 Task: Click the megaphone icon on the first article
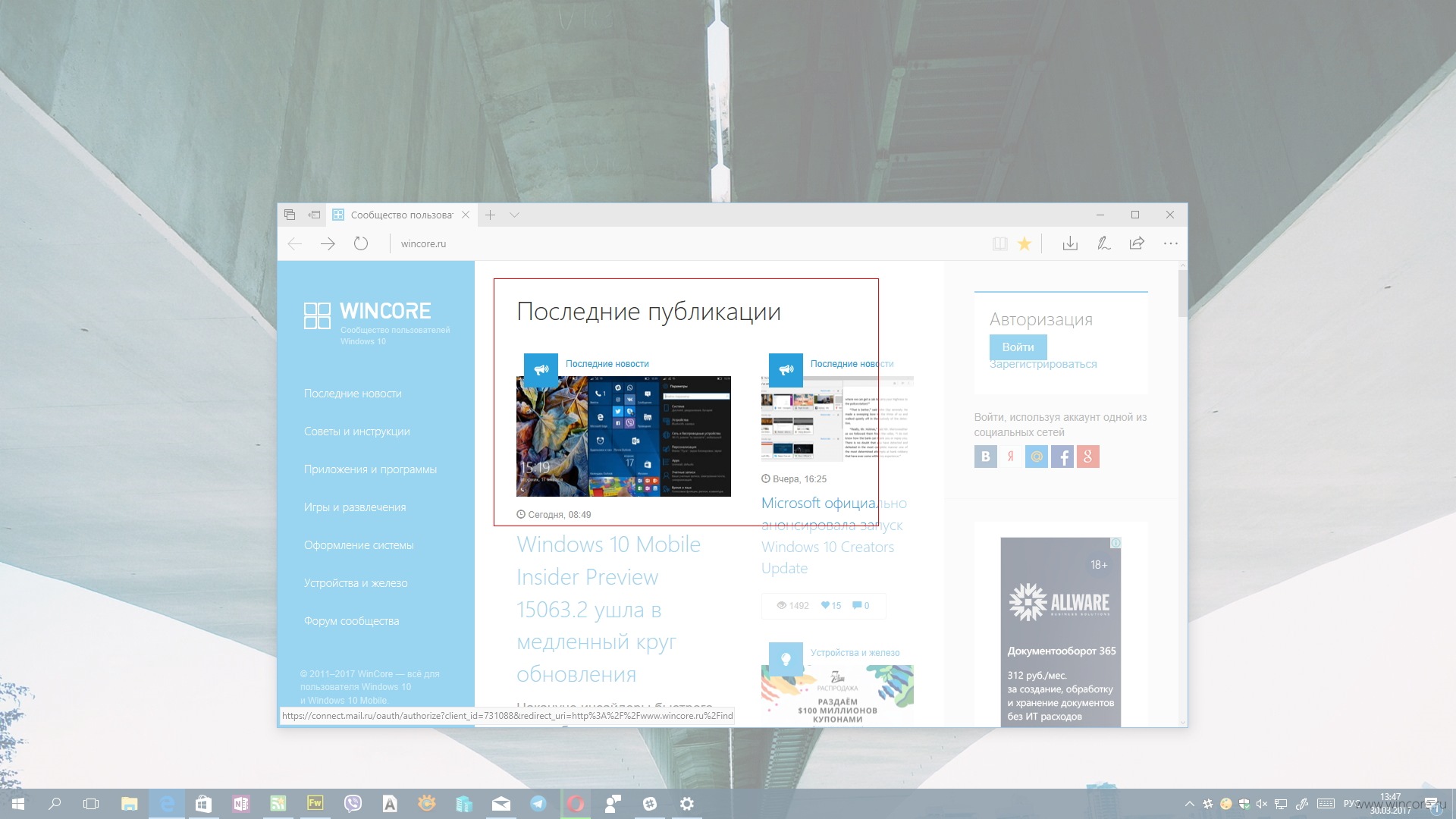coord(541,370)
